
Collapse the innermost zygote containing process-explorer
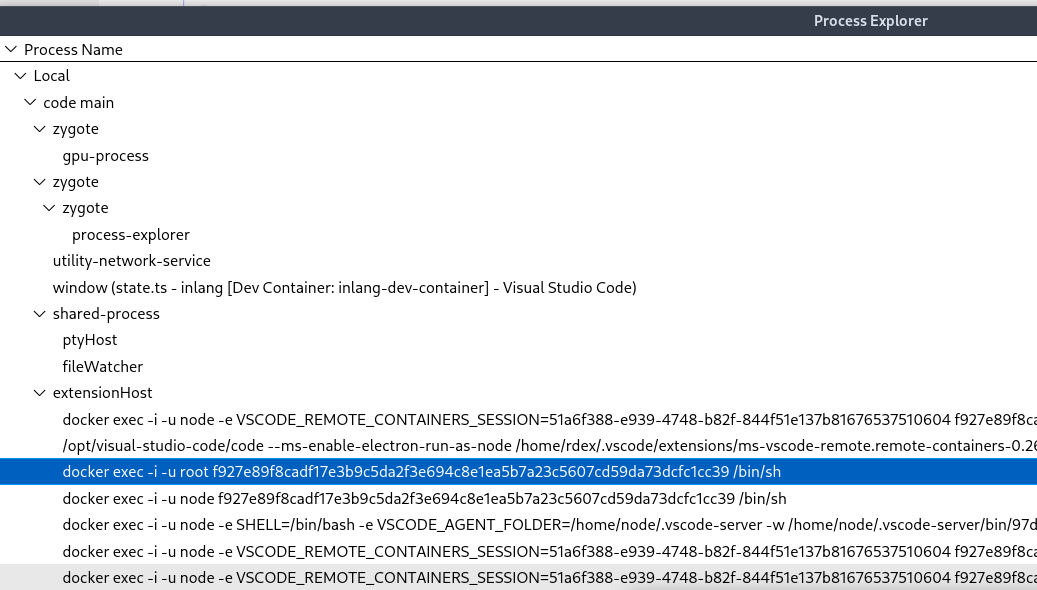point(50,207)
